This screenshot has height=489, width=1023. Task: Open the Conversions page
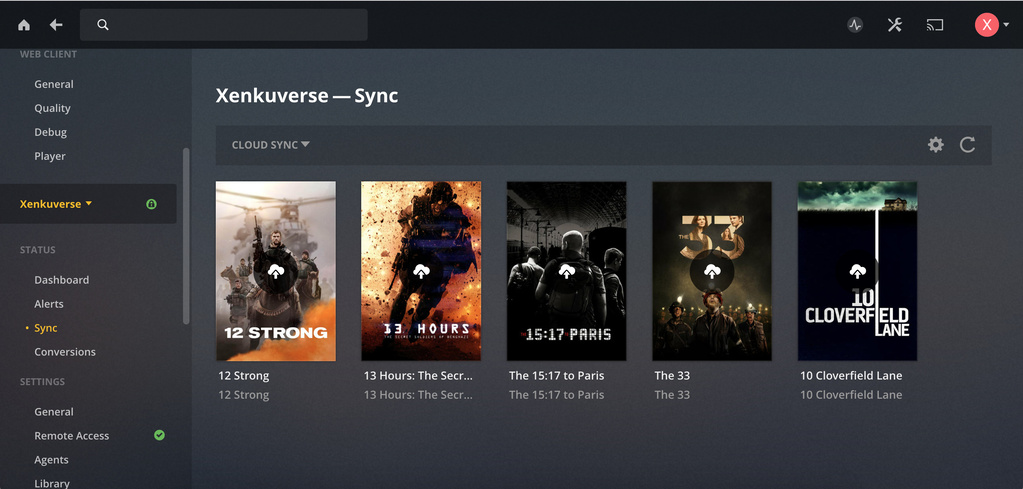pos(65,351)
